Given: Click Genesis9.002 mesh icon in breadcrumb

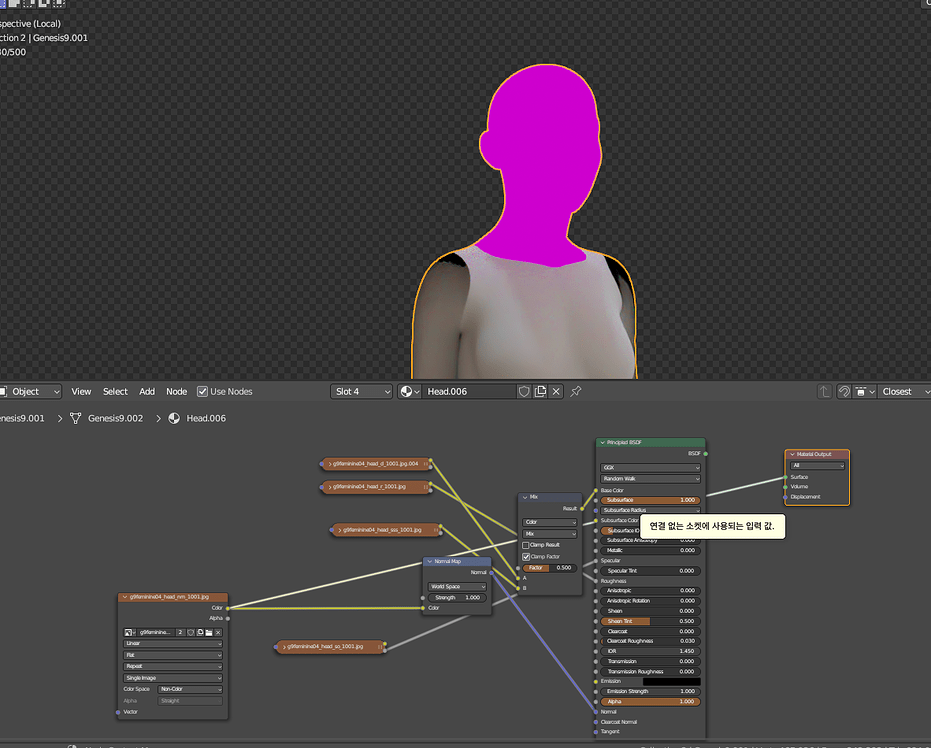Looking at the screenshot, I should [75, 419].
